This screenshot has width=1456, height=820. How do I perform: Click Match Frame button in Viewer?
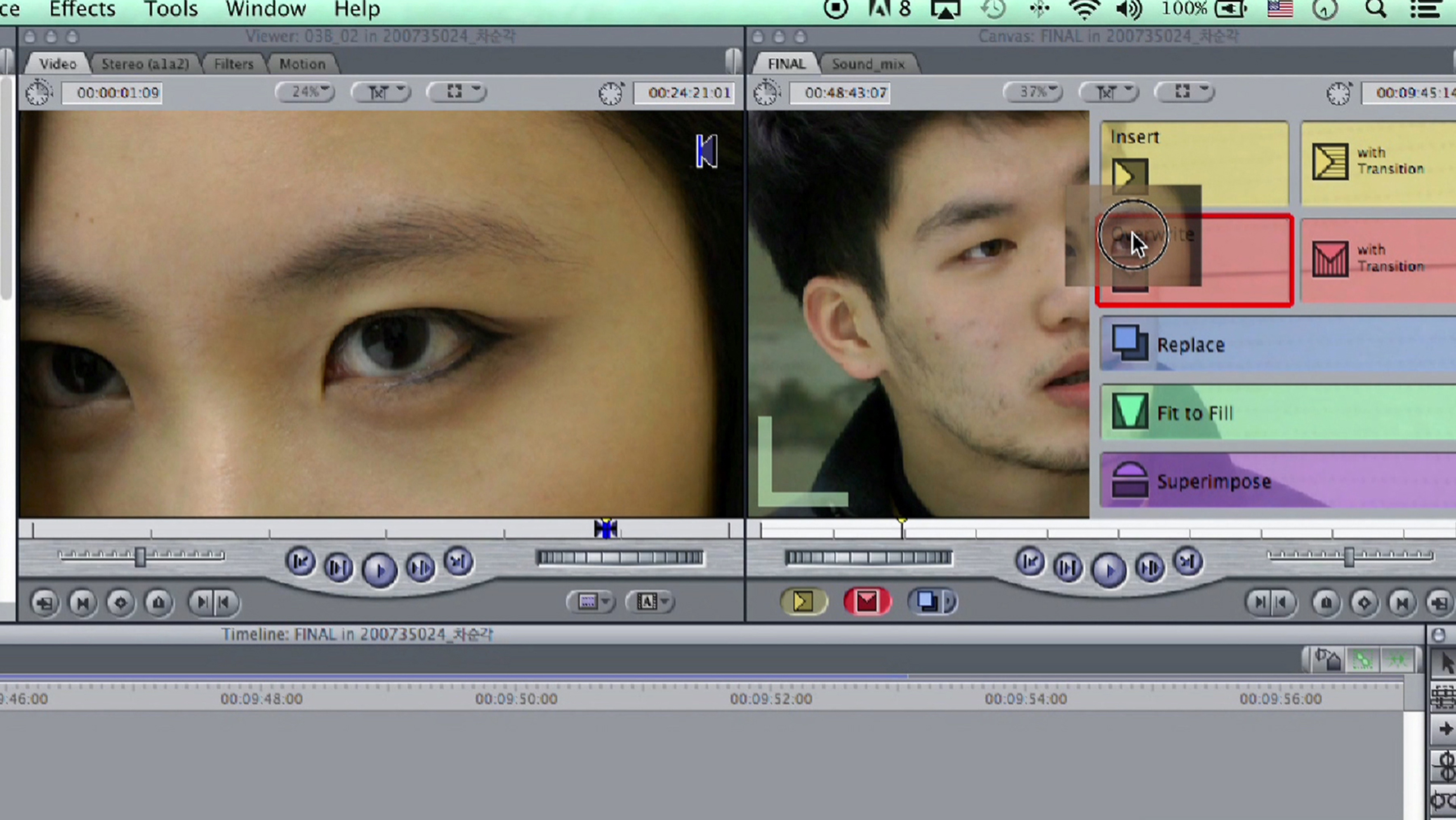click(x=45, y=603)
